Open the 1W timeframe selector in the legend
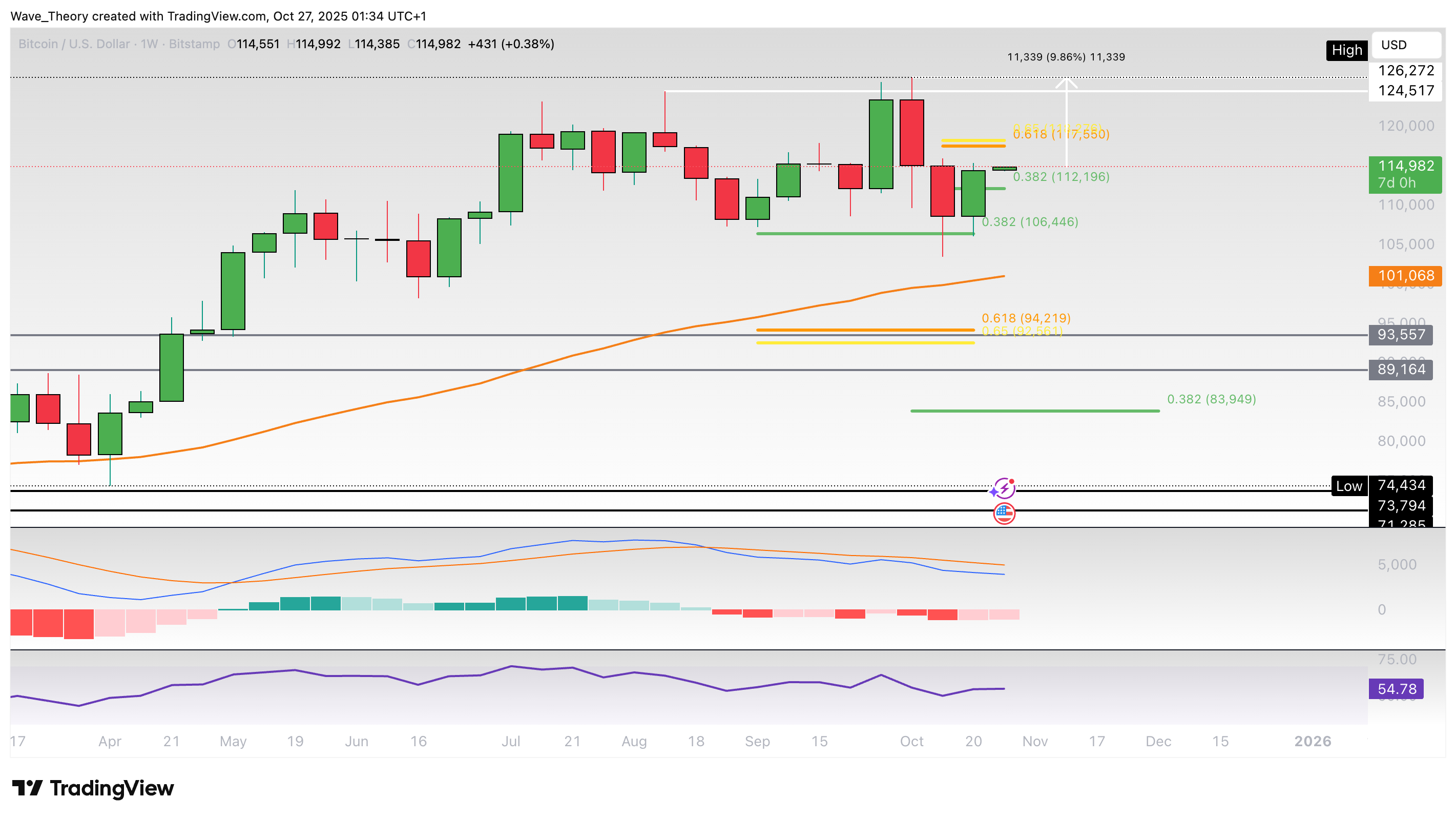The height and width of the screenshot is (819, 1456). (x=149, y=44)
